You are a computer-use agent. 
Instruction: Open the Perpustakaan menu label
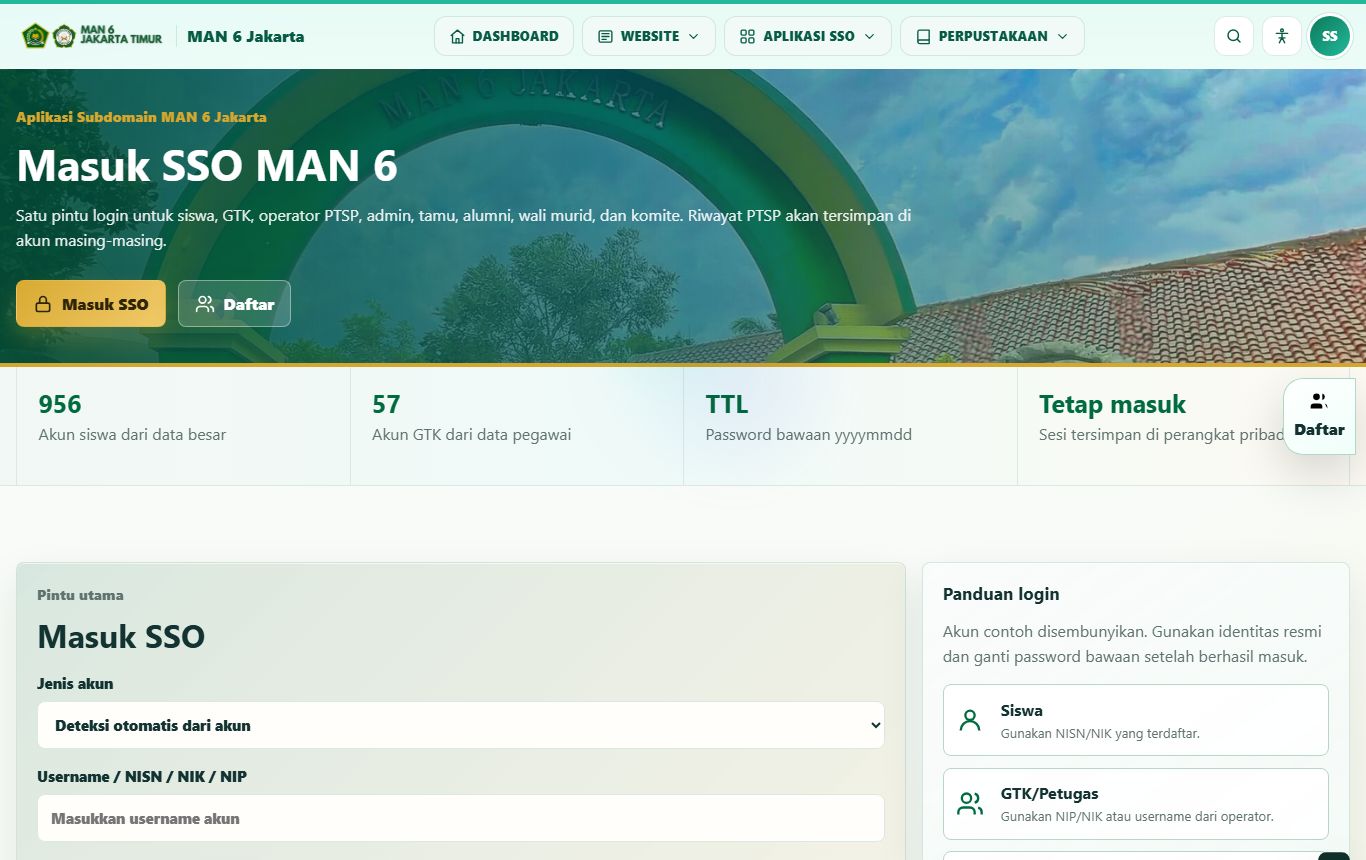[x=993, y=36]
